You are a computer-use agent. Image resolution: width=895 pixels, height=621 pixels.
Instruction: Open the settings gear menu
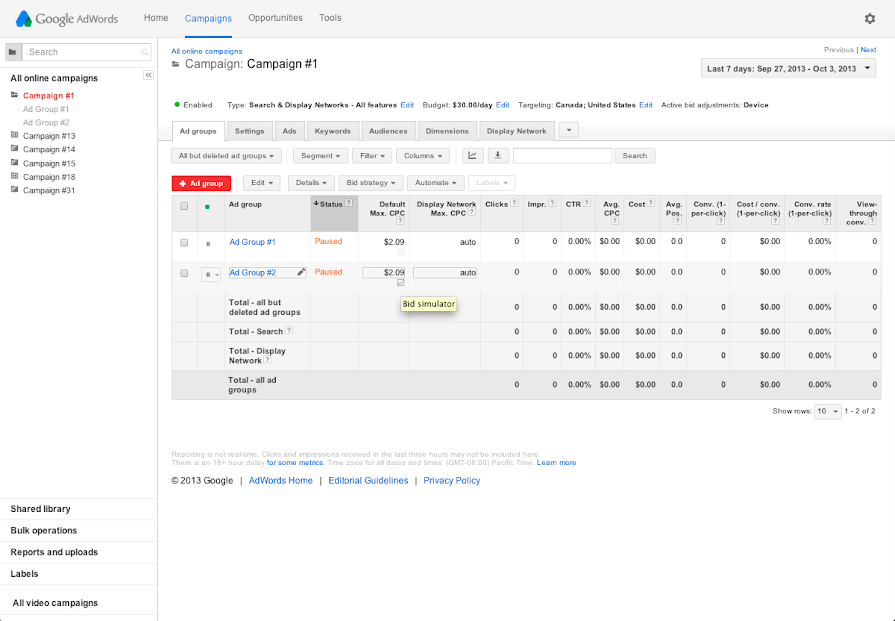click(869, 18)
